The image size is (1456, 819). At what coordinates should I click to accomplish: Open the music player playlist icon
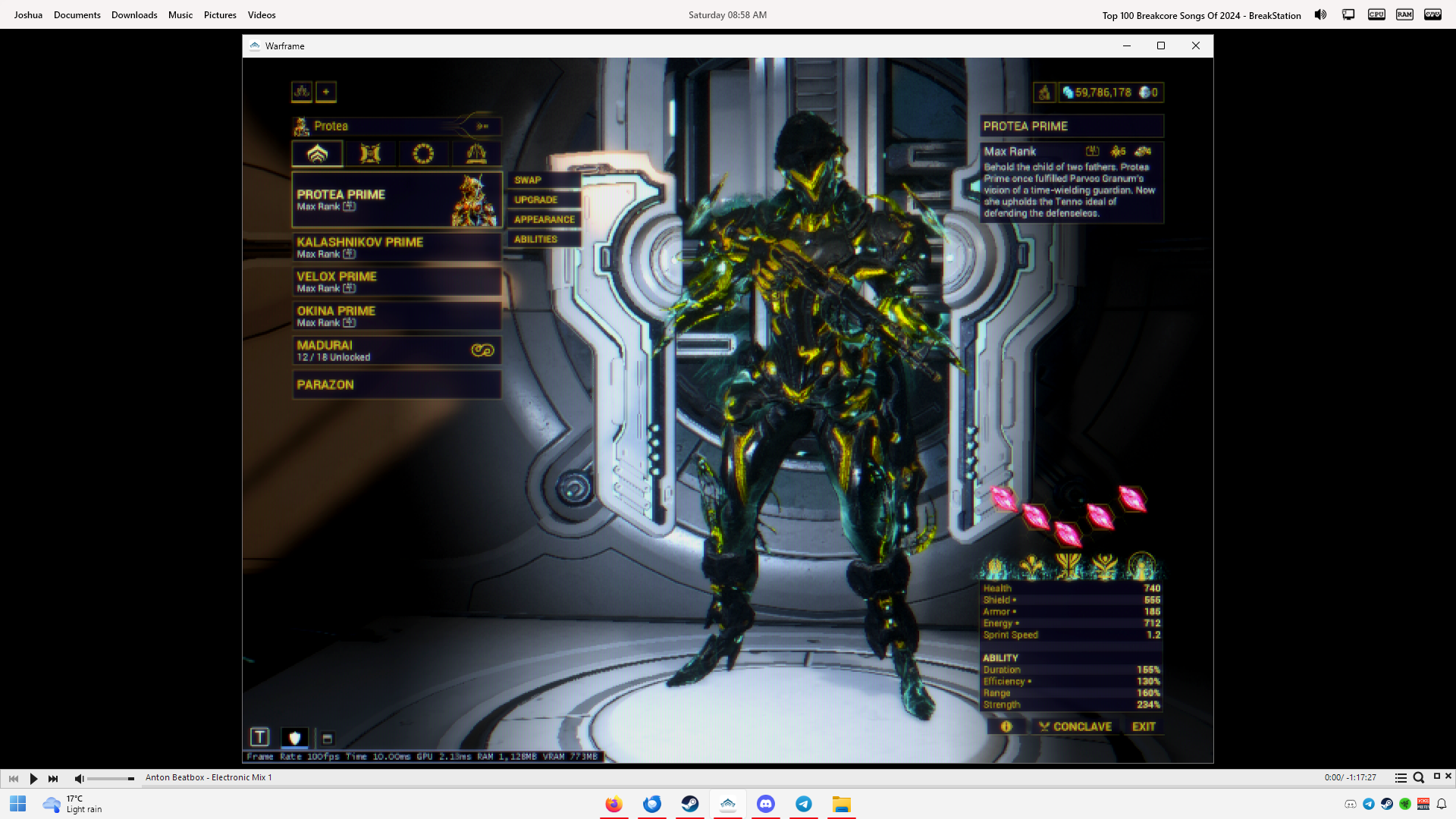click(x=1401, y=778)
